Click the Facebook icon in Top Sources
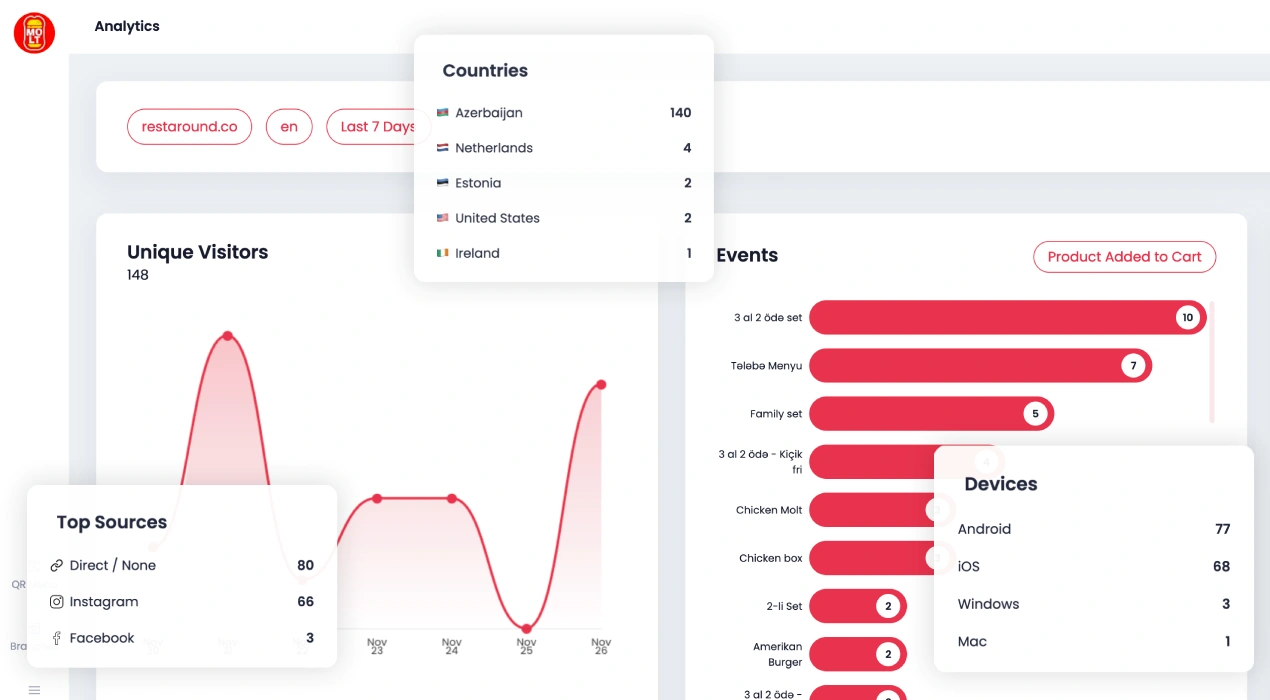This screenshot has height=700, width=1270. pos(57,638)
